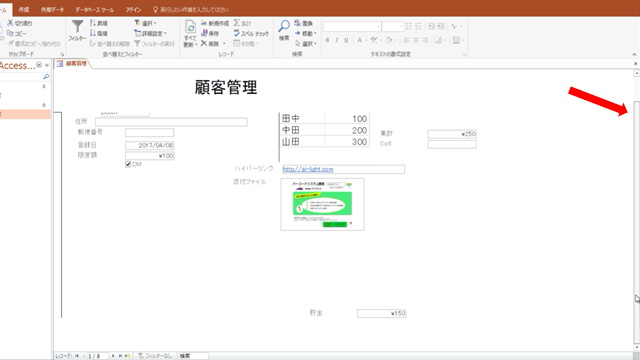
Task: Click the Spell Check (スペルチェック) icon
Action: coord(237,33)
